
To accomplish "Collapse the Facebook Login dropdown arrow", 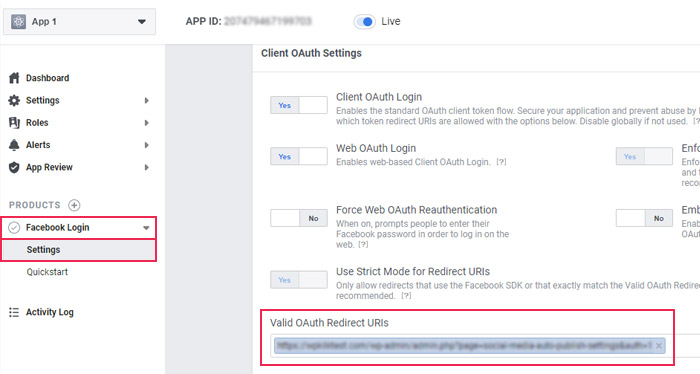I will point(146,228).
